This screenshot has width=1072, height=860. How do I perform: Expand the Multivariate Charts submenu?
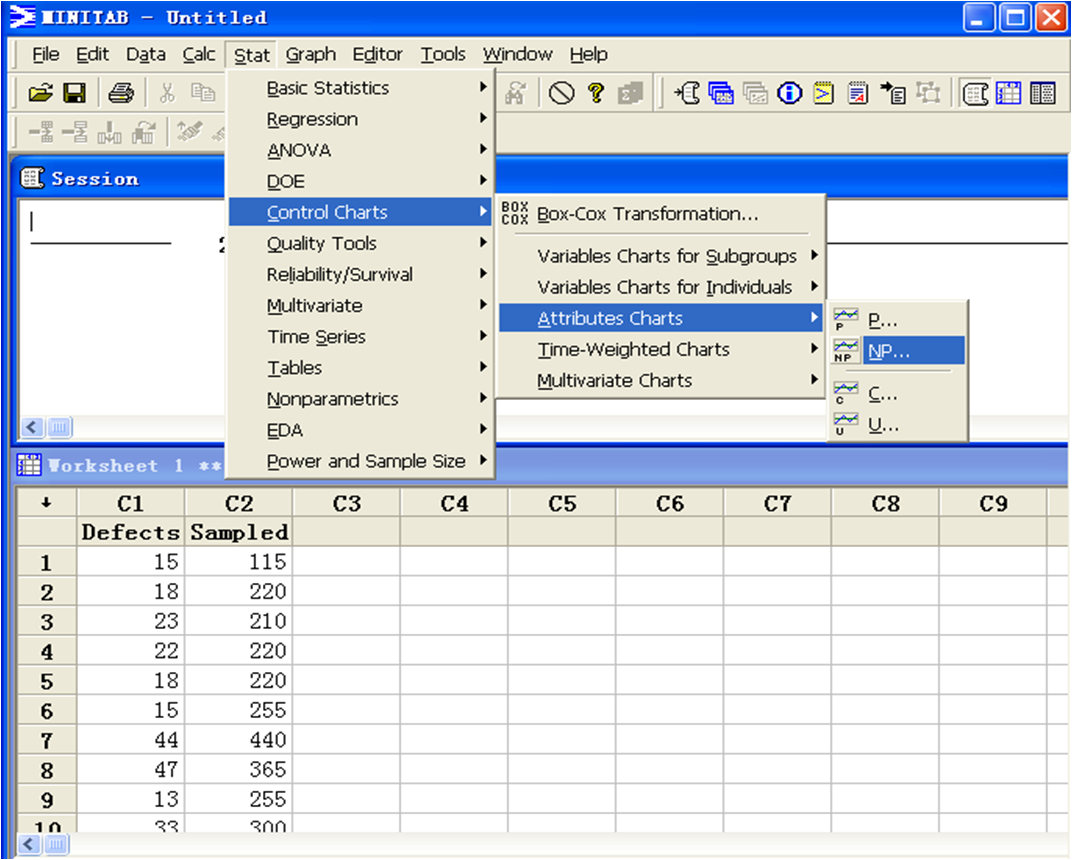pos(614,381)
